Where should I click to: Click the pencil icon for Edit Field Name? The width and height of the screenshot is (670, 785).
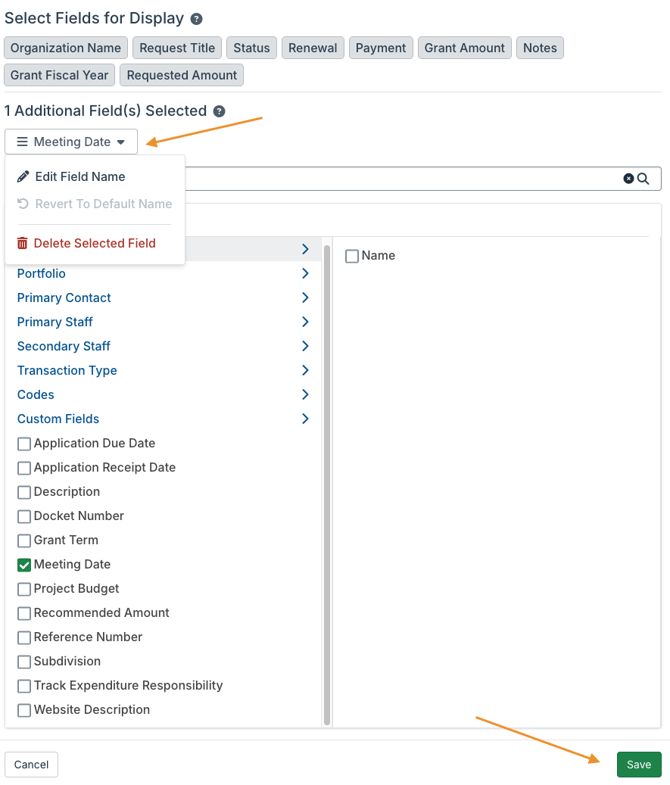pos(23,177)
